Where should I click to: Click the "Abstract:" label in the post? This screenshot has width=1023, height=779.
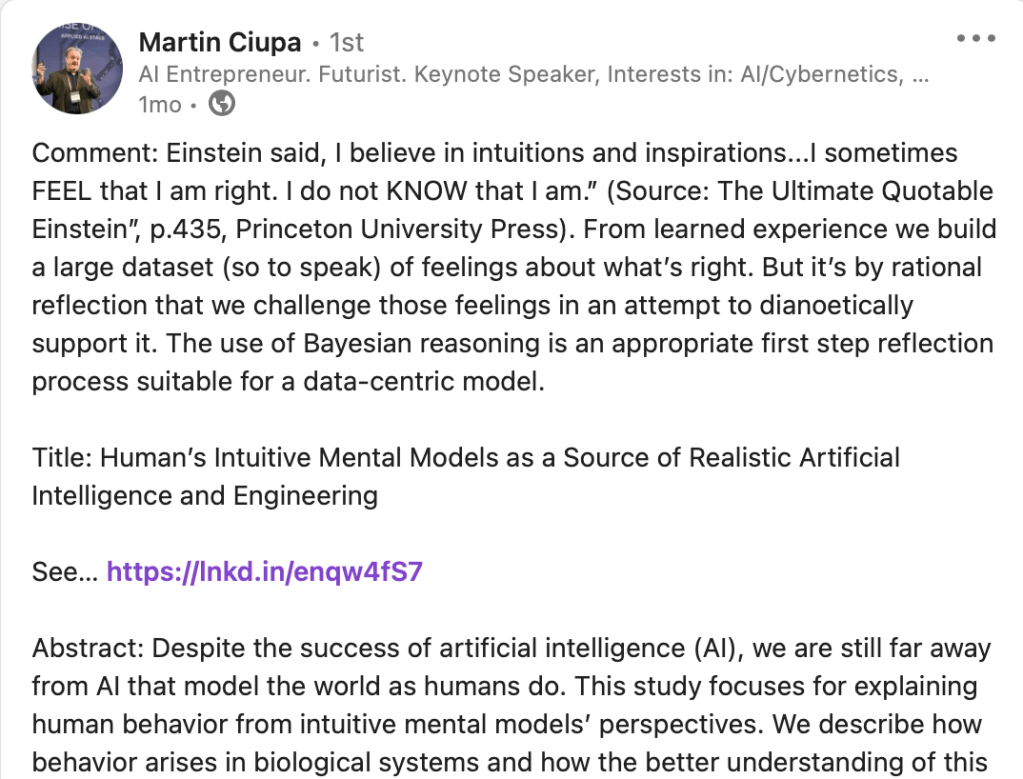click(87, 648)
